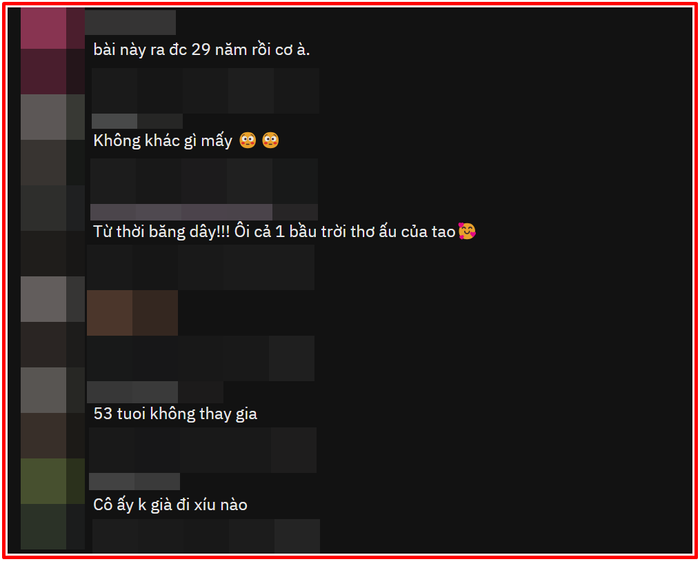This screenshot has height=561, width=700.
Task: Open blurred username above "Cô ấy k già" comment
Action: [x=134, y=482]
